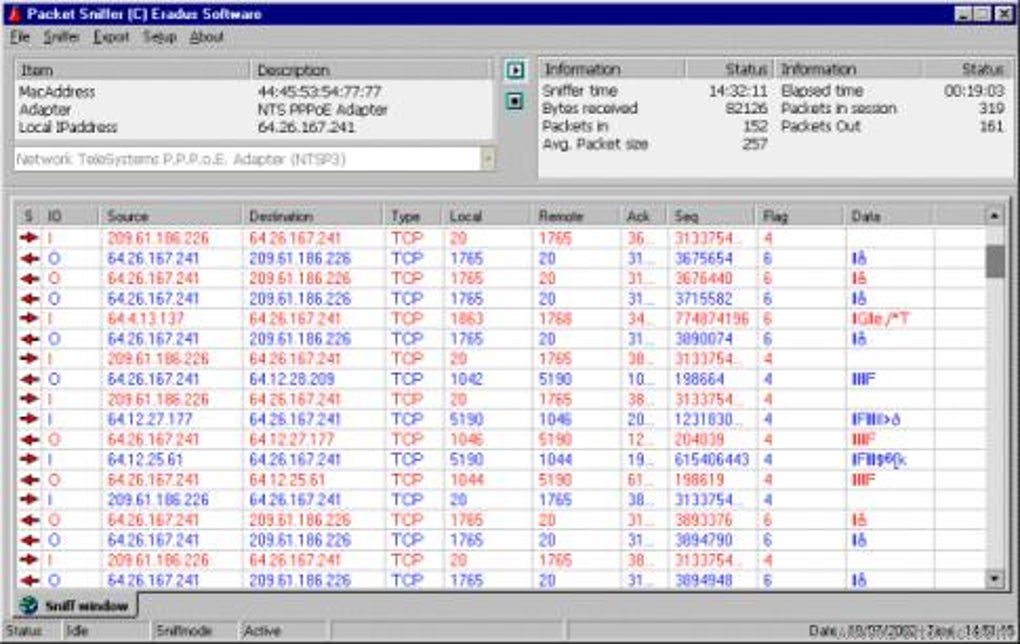
Task: Click the NTS PPPoE Adapter description
Action: tap(323, 109)
